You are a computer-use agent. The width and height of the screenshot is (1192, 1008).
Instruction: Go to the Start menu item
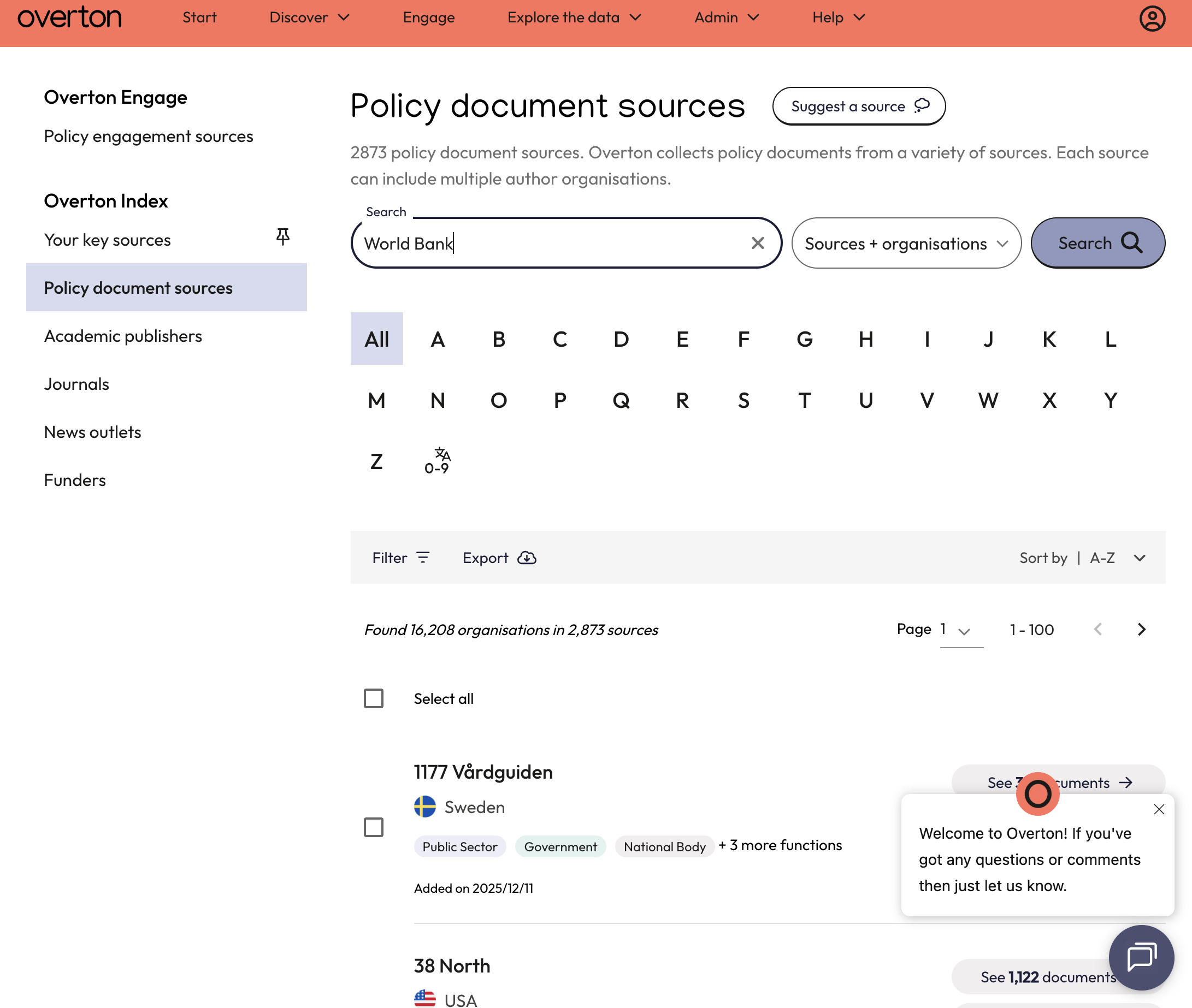199,17
